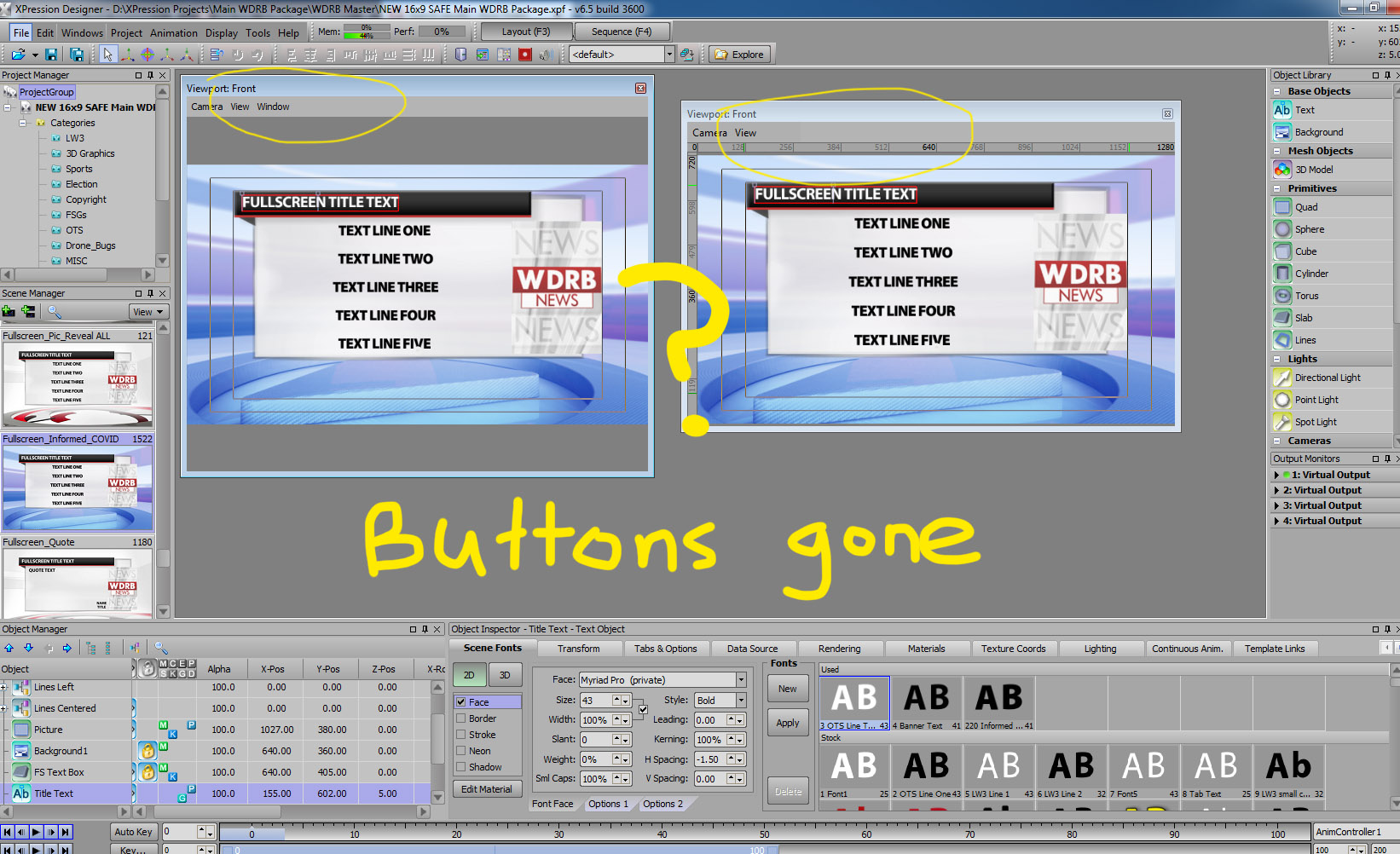
Task: Switch to the Materials tab
Action: click(926, 649)
